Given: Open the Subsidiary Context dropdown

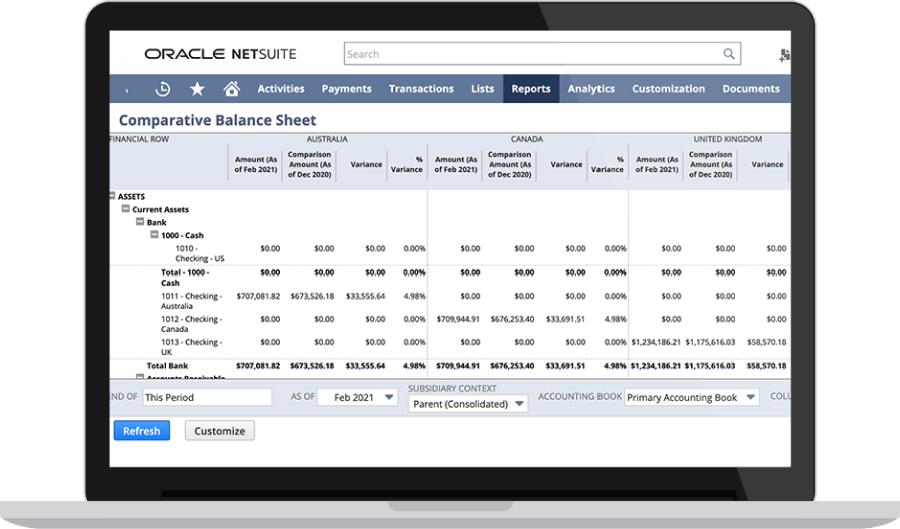Looking at the screenshot, I should pyautogui.click(x=468, y=404).
